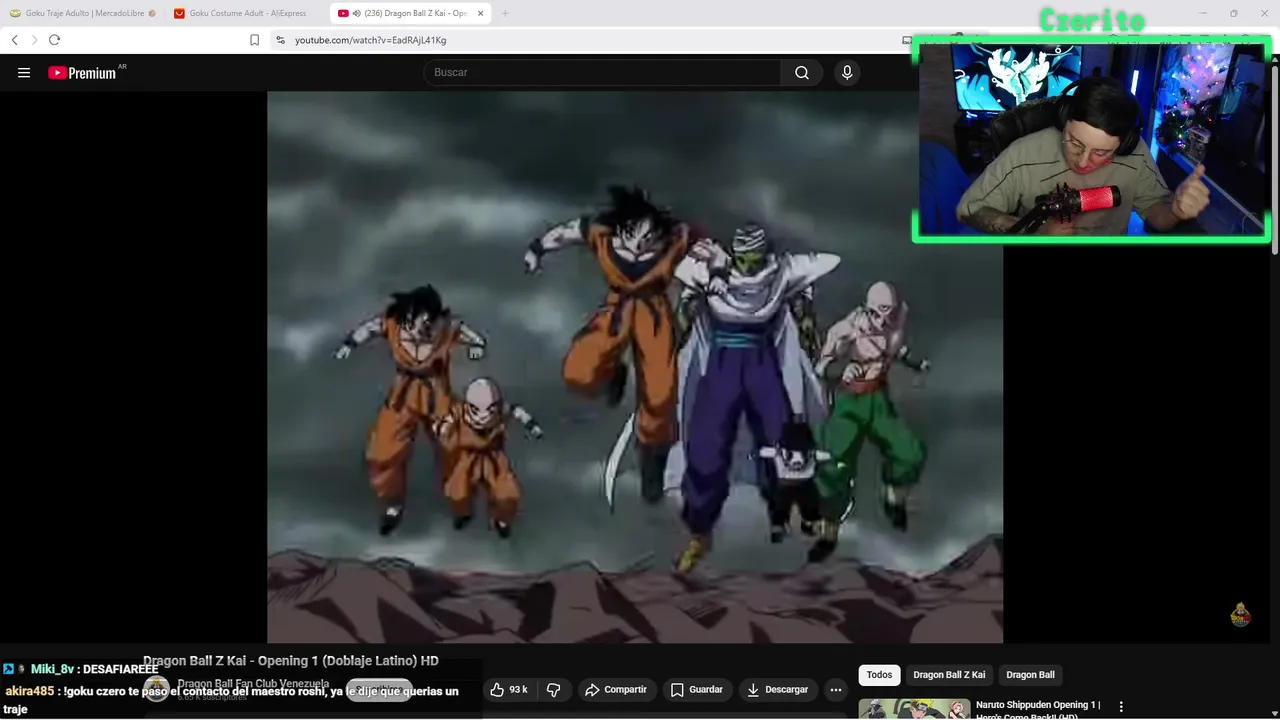The height and width of the screenshot is (720, 1280).
Task: Switch to Goku Costume Adult AliExpress tab
Action: tap(247, 13)
